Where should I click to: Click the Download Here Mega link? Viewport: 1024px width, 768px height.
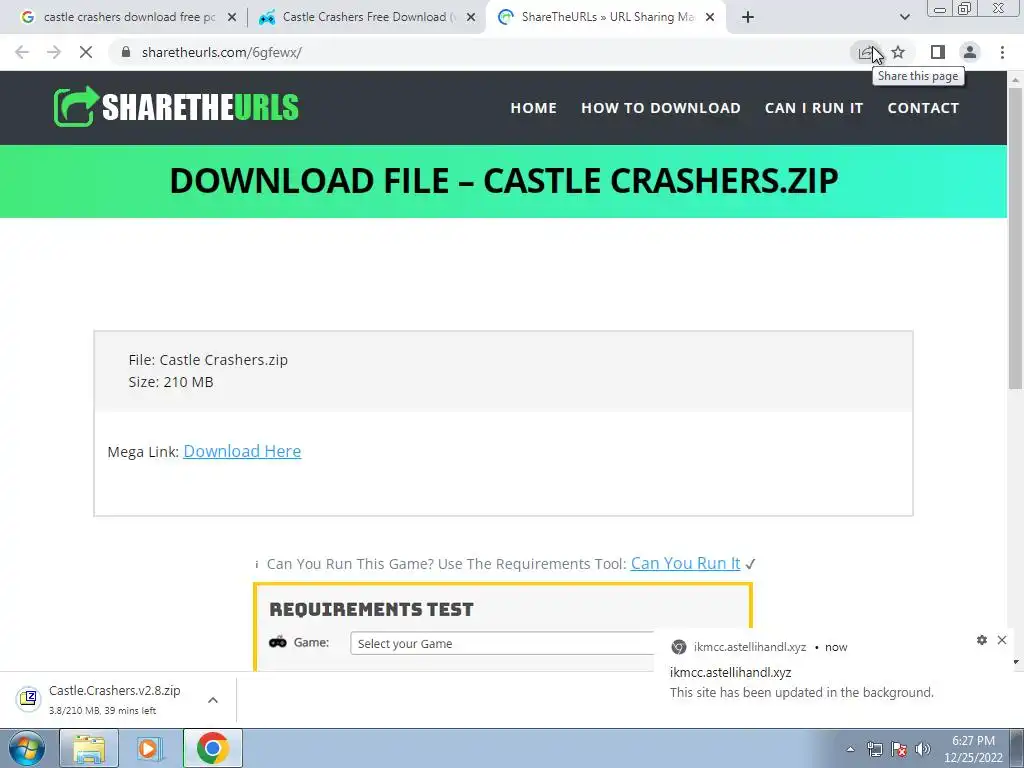coord(242,451)
